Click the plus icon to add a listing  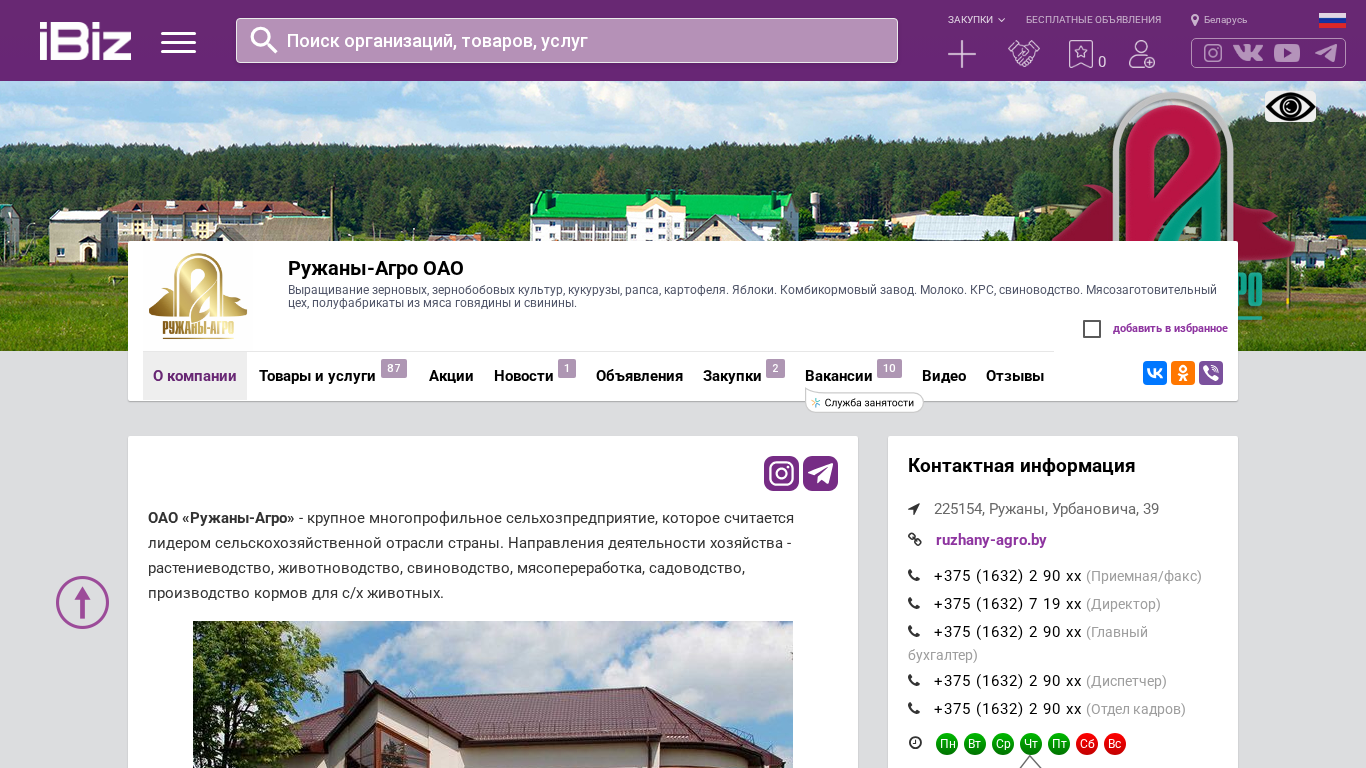(961, 54)
